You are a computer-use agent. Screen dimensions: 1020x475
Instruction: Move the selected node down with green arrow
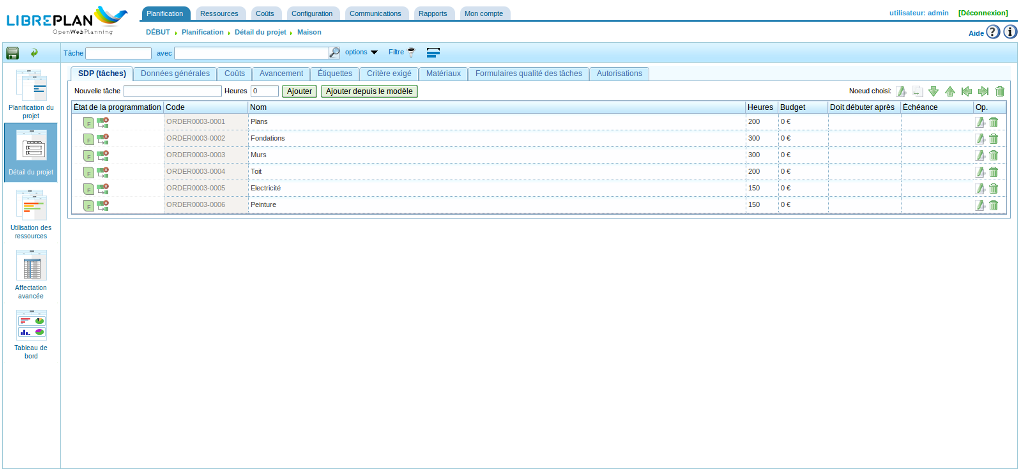click(933, 91)
